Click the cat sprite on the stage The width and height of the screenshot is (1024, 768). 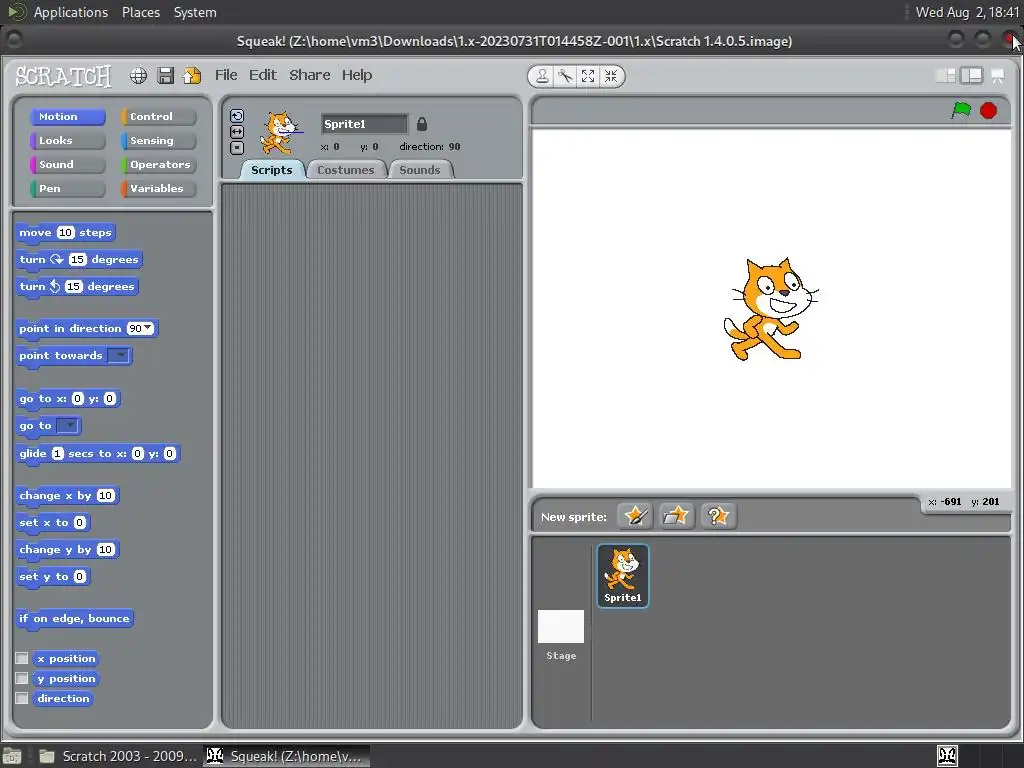click(770, 309)
